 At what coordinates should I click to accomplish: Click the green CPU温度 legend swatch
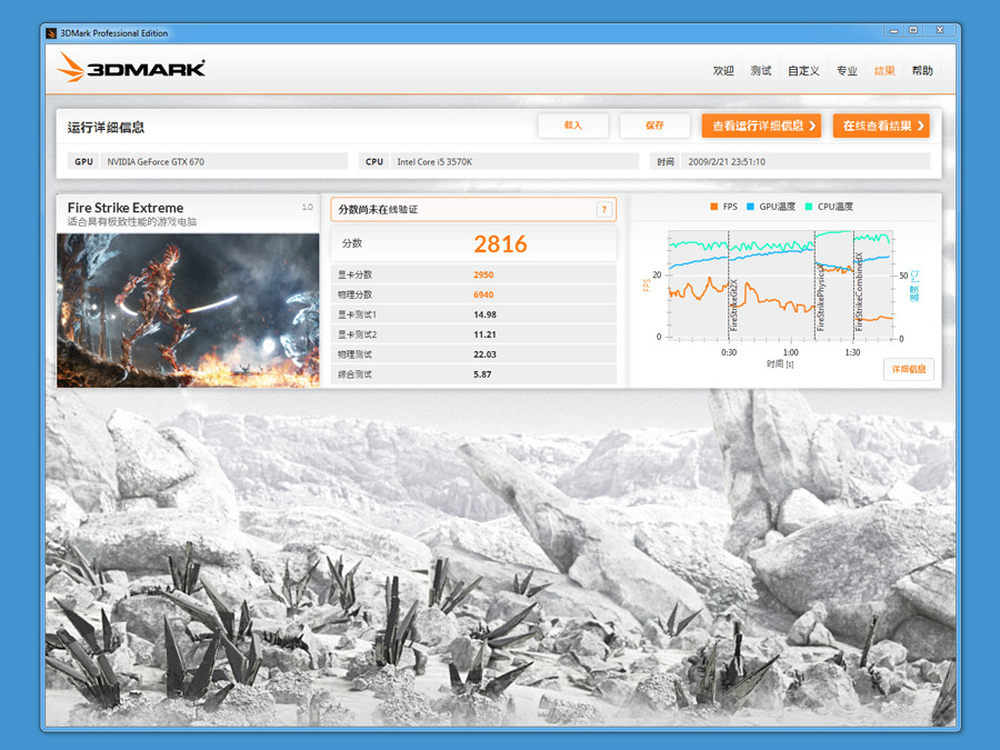[x=809, y=207]
